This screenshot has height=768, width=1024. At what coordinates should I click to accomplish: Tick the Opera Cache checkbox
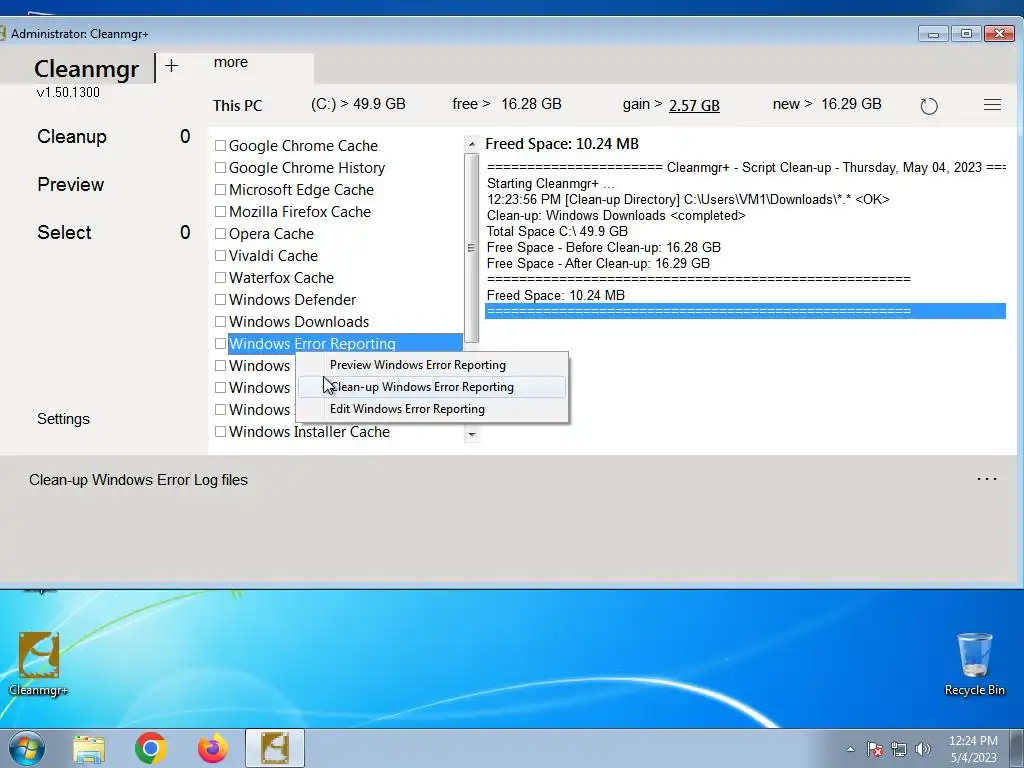tap(221, 234)
